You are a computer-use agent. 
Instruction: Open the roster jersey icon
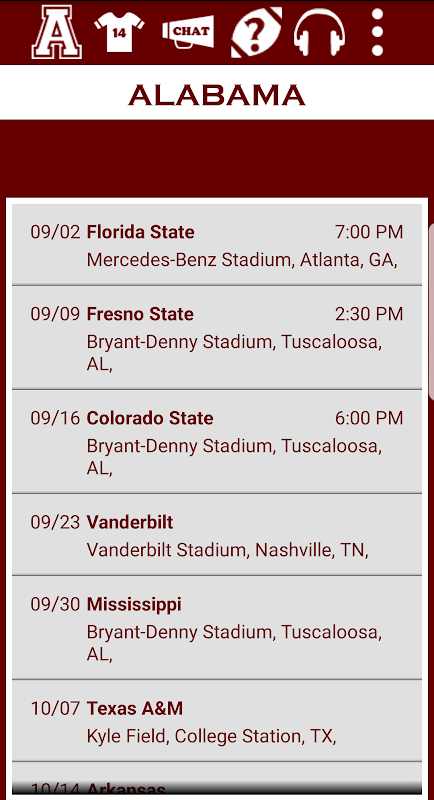tap(119, 32)
